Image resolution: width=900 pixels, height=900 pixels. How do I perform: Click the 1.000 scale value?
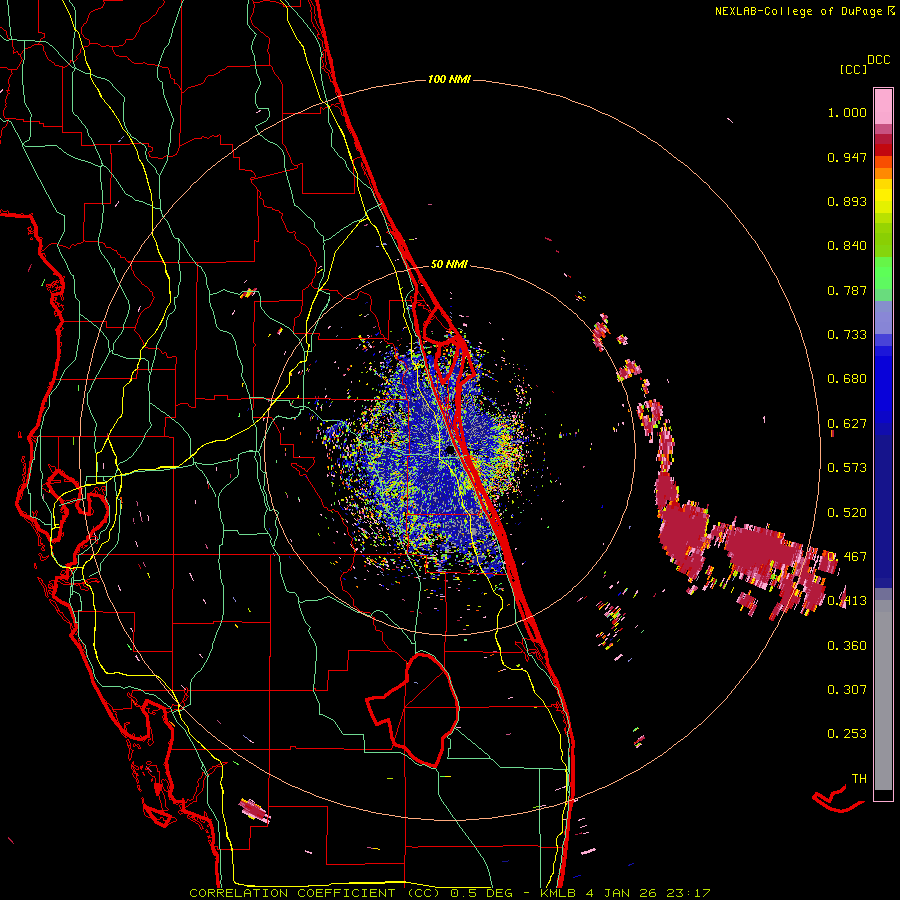847,112
